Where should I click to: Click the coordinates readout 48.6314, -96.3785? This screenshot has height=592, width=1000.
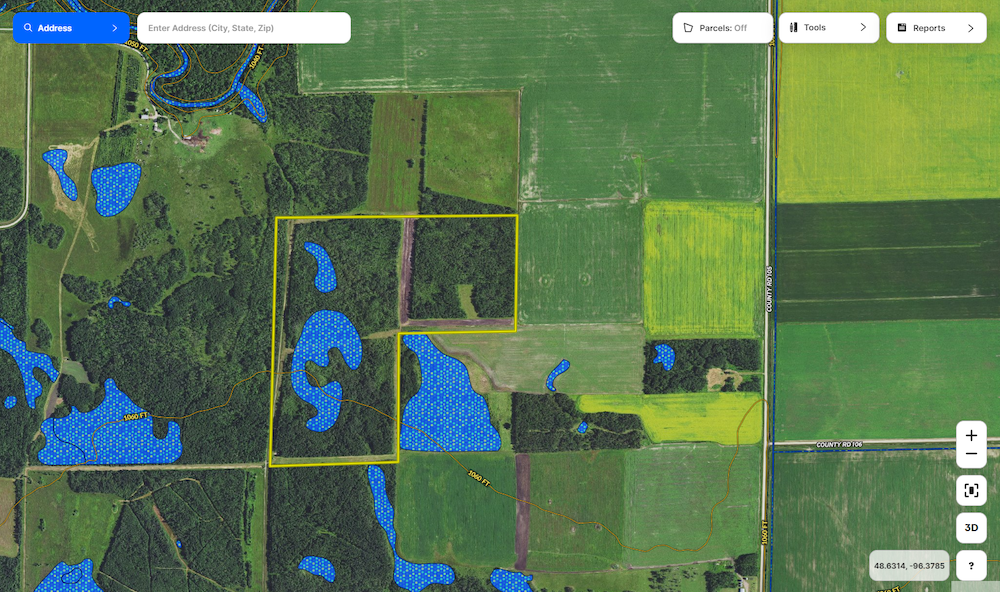909,566
